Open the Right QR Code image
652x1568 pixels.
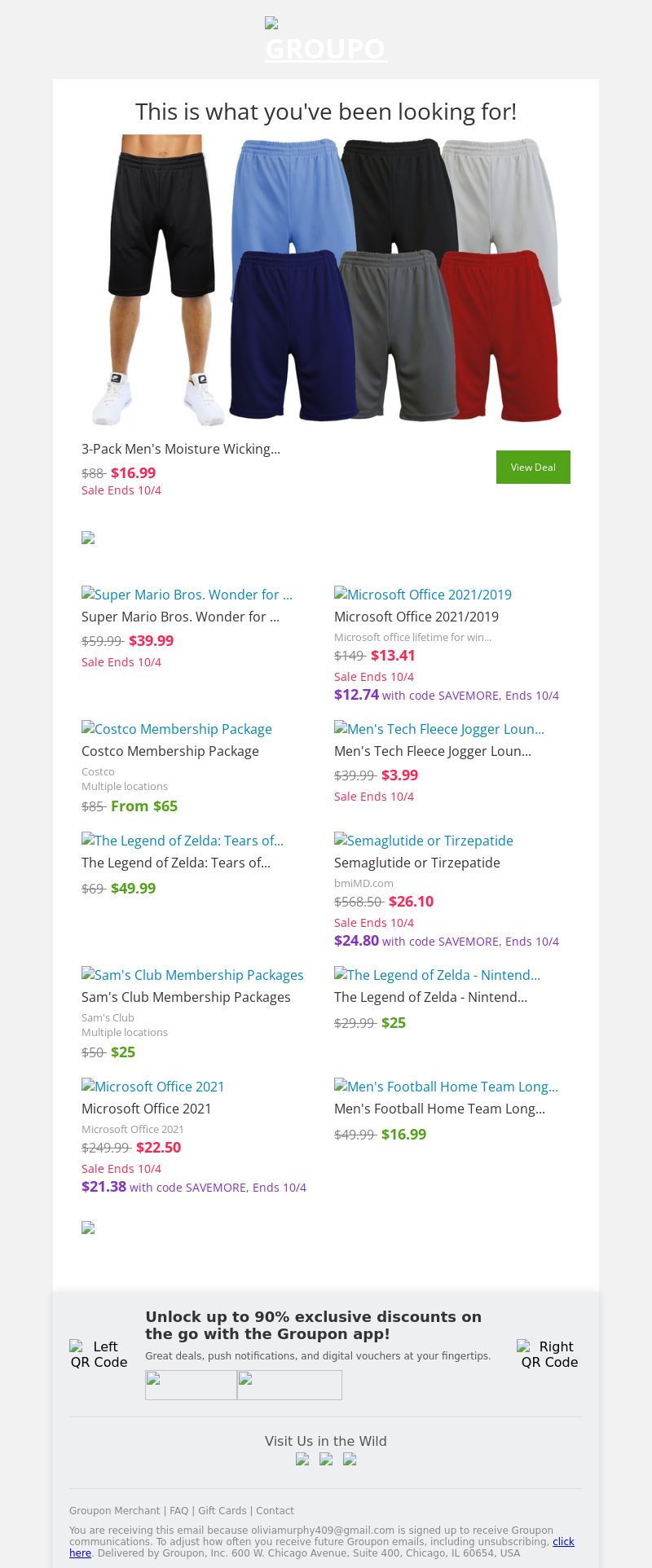[549, 1355]
